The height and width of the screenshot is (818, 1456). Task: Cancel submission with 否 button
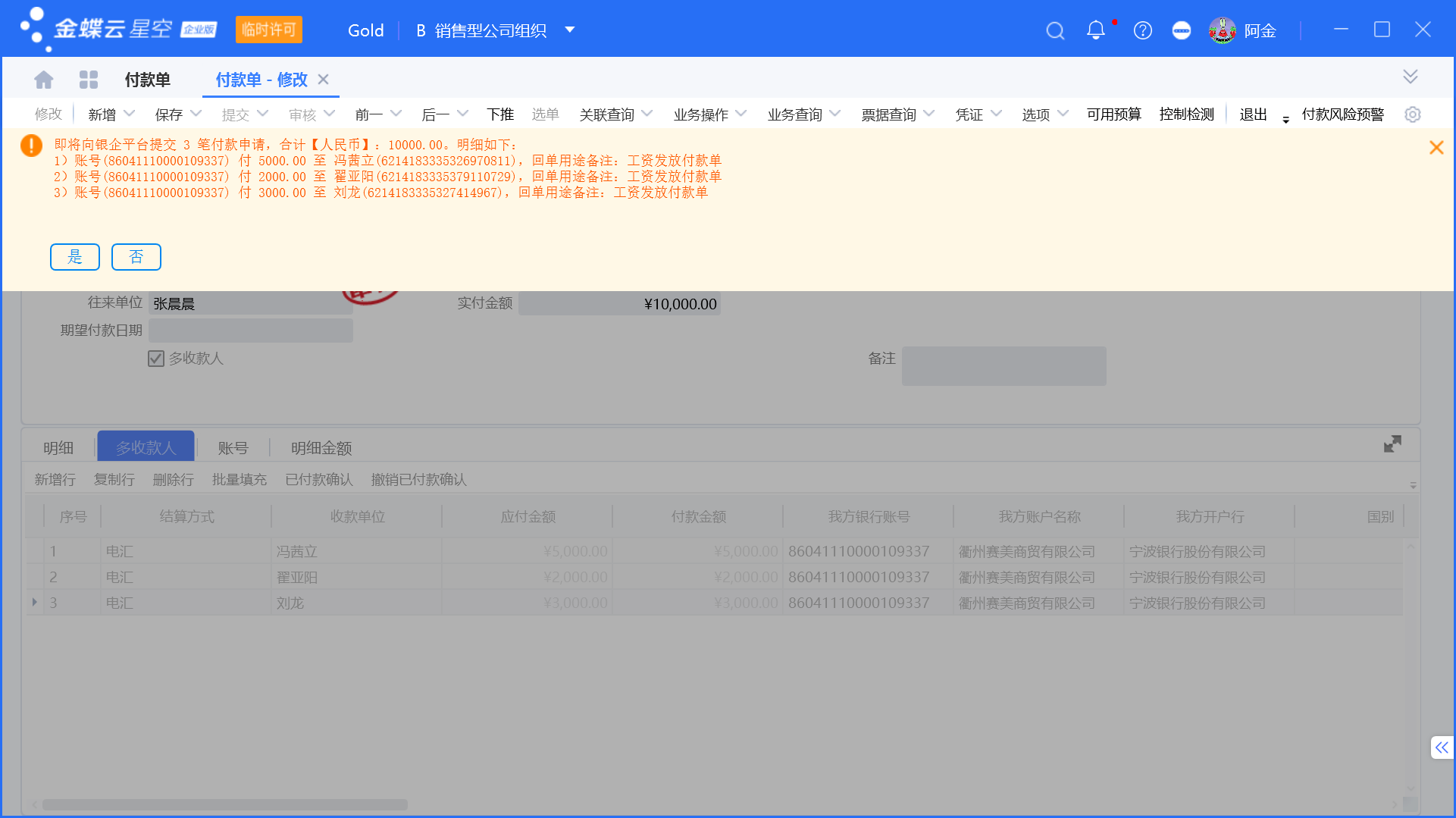coord(136,257)
